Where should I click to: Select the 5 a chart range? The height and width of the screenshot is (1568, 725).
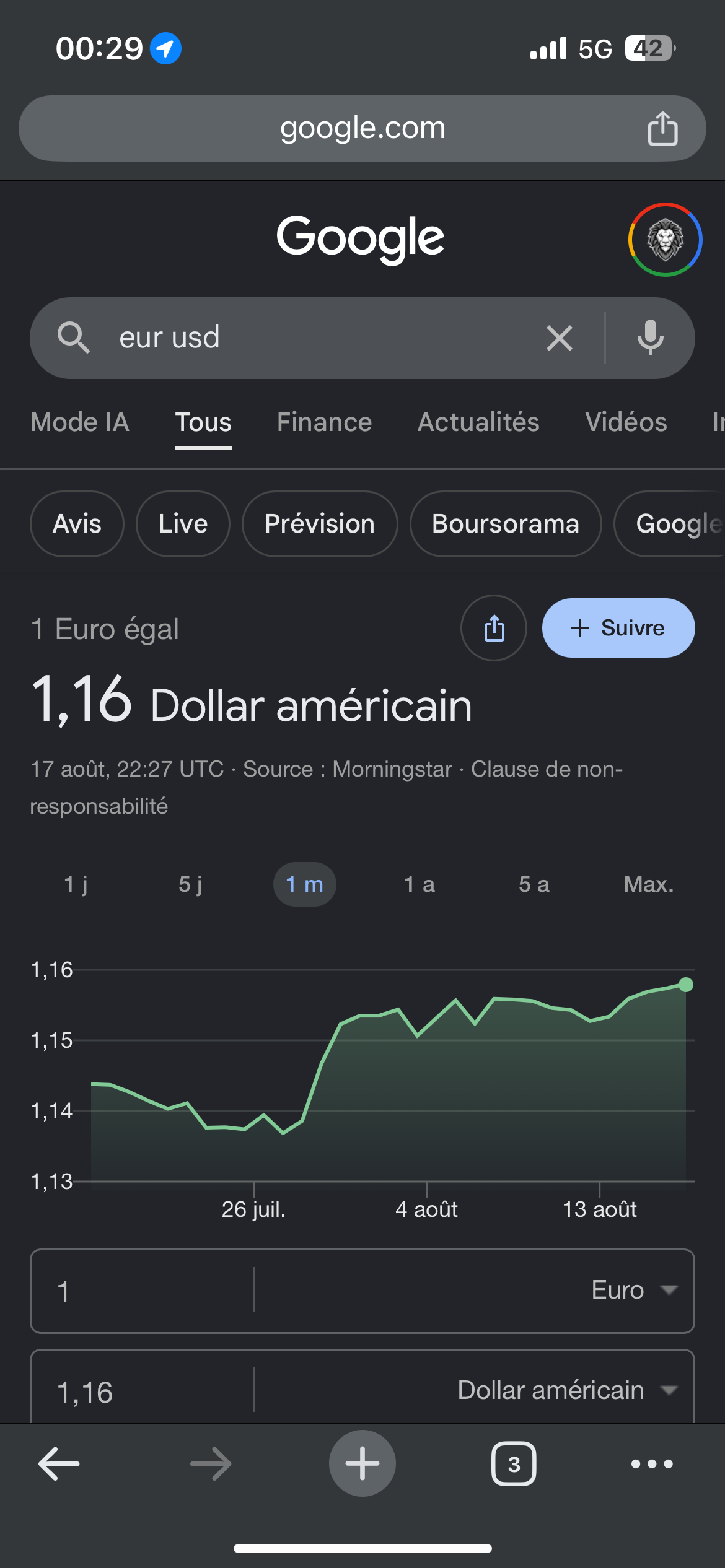point(534,884)
